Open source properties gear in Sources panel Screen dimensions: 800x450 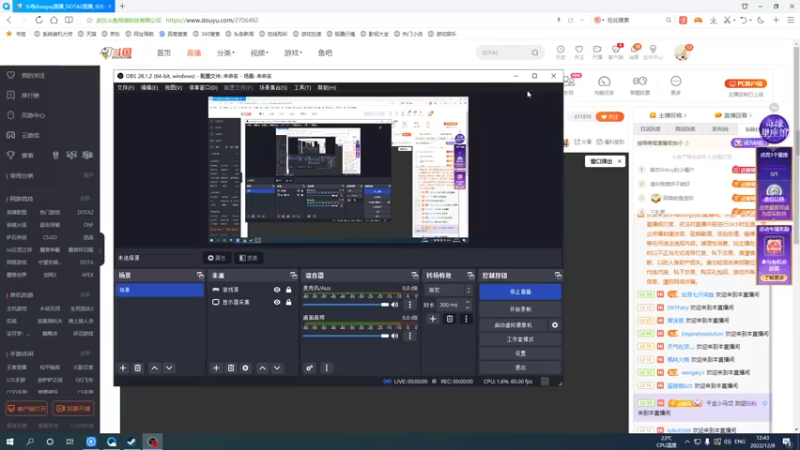click(x=245, y=368)
